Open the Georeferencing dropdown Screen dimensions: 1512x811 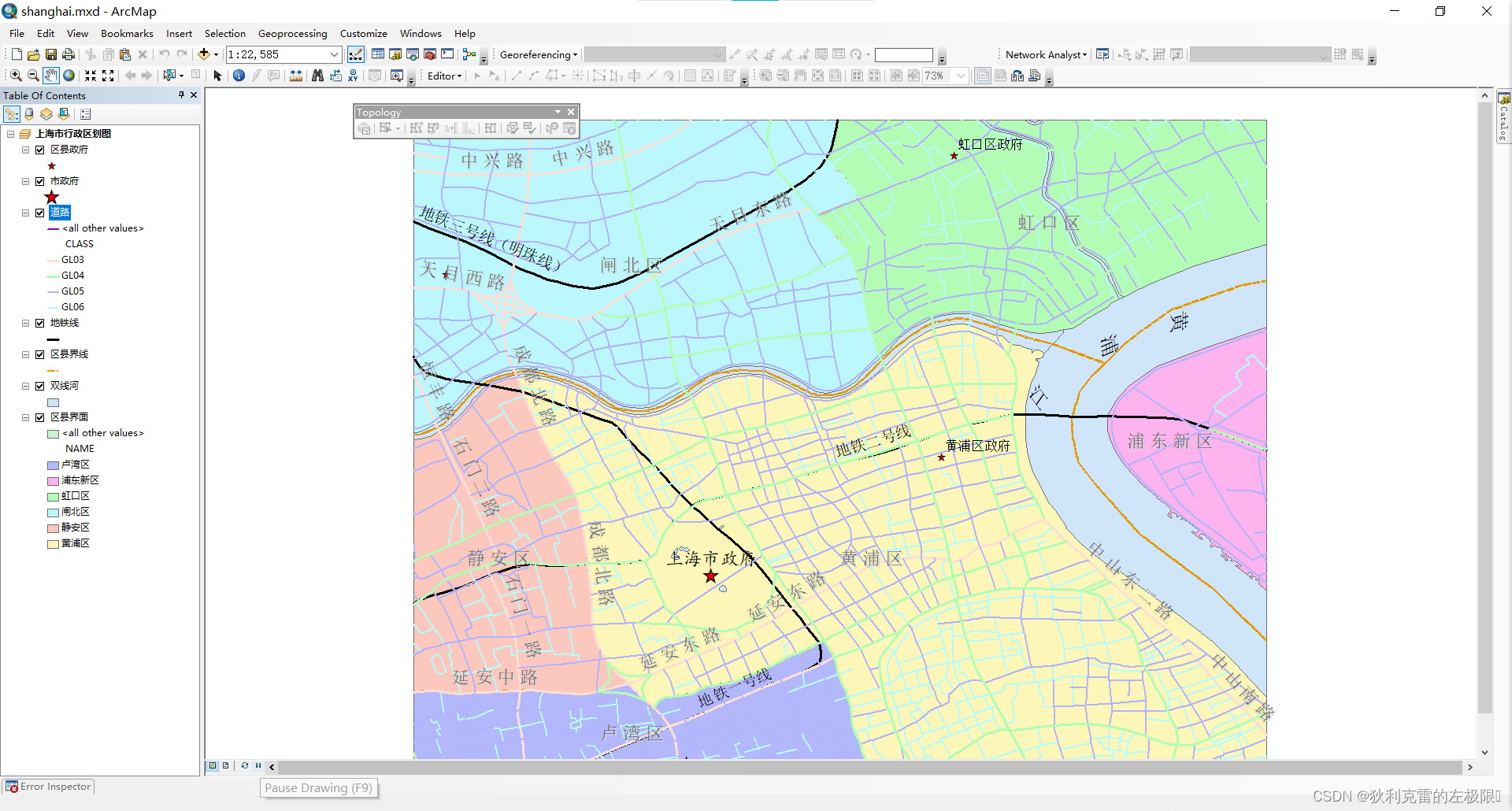[536, 54]
